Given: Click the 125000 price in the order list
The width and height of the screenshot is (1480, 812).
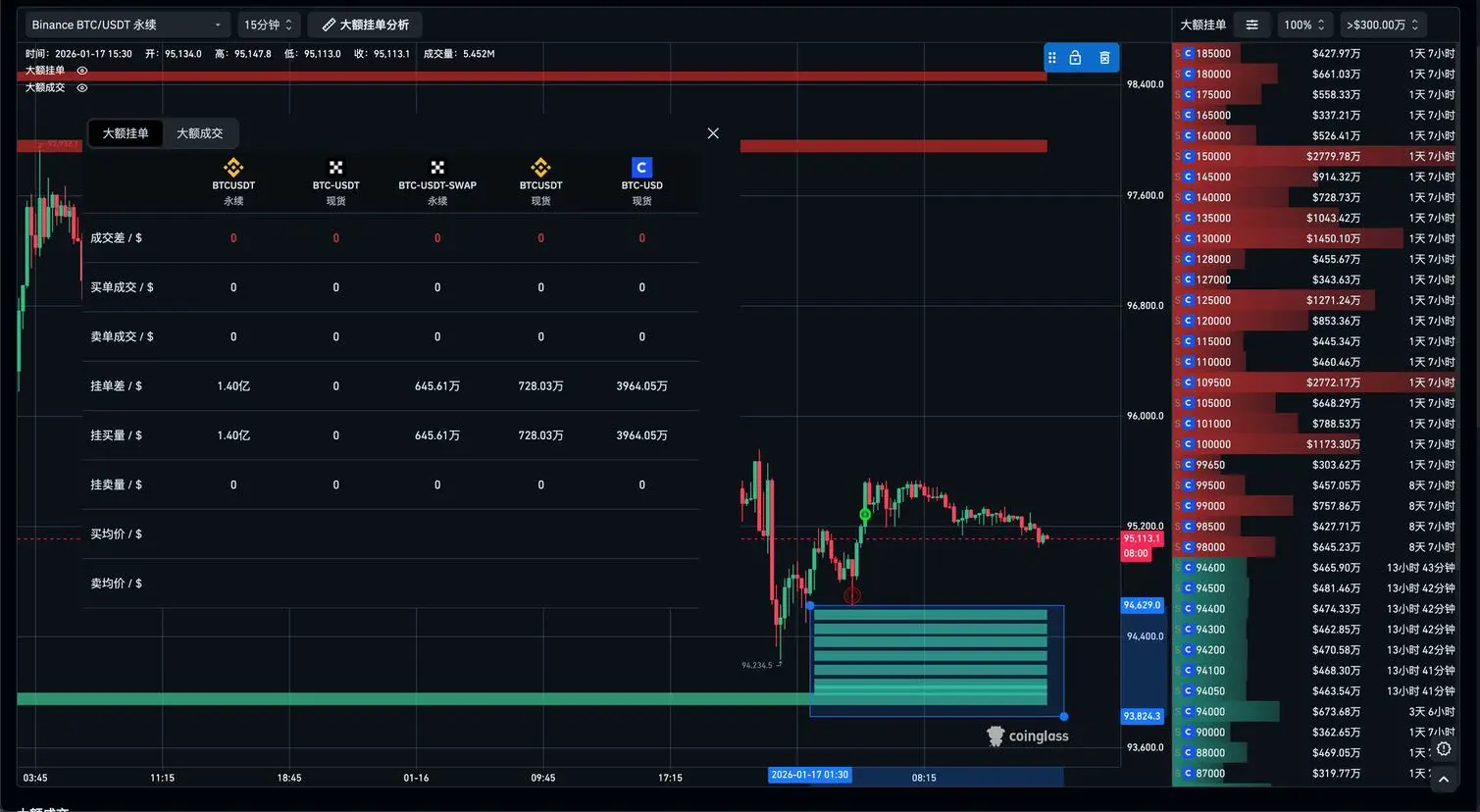Looking at the screenshot, I should tap(1213, 301).
